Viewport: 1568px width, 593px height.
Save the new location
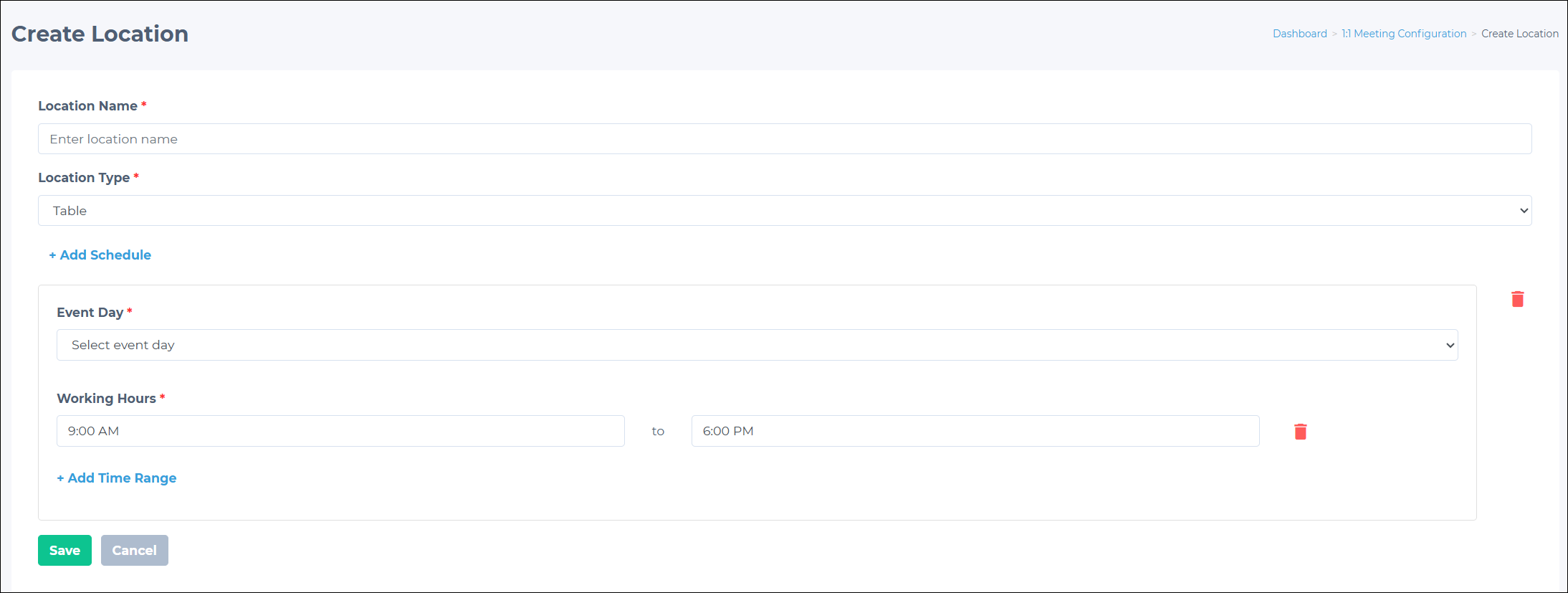tap(64, 551)
